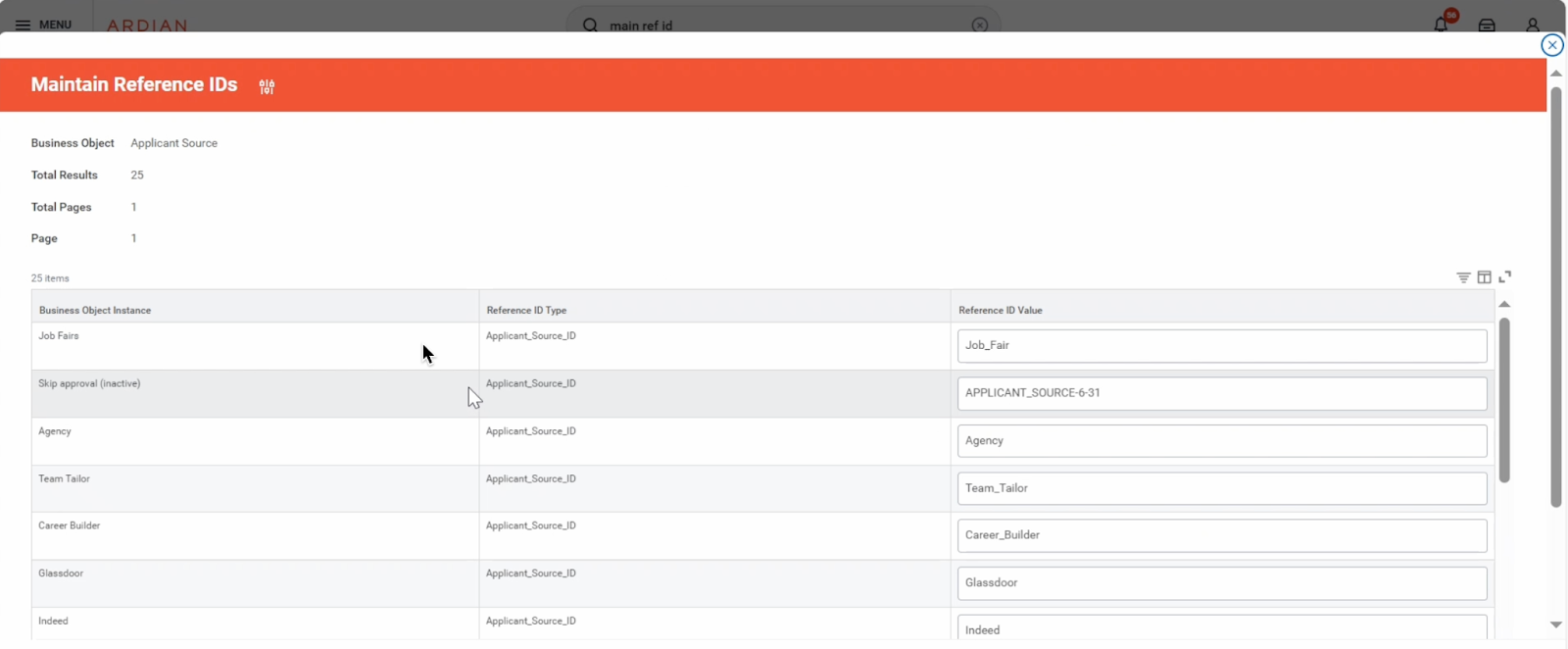Click the APPLICANT_SOURCE-6-31 value field
The height and width of the screenshot is (649, 1568).
1221,393
